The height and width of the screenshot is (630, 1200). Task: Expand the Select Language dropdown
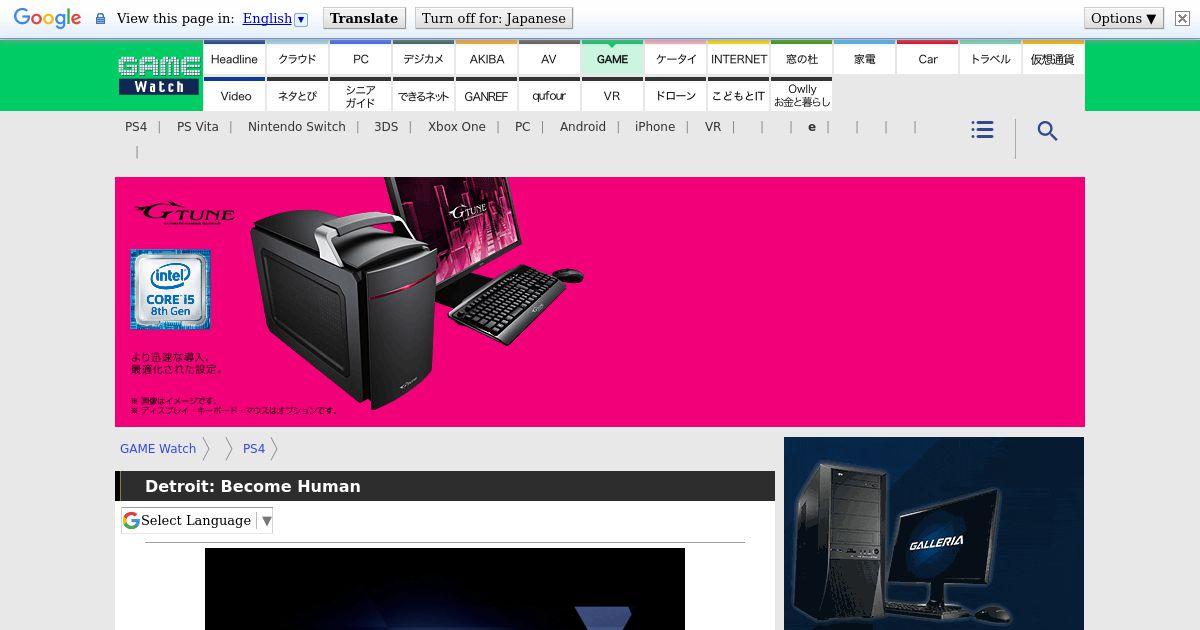(x=197, y=520)
